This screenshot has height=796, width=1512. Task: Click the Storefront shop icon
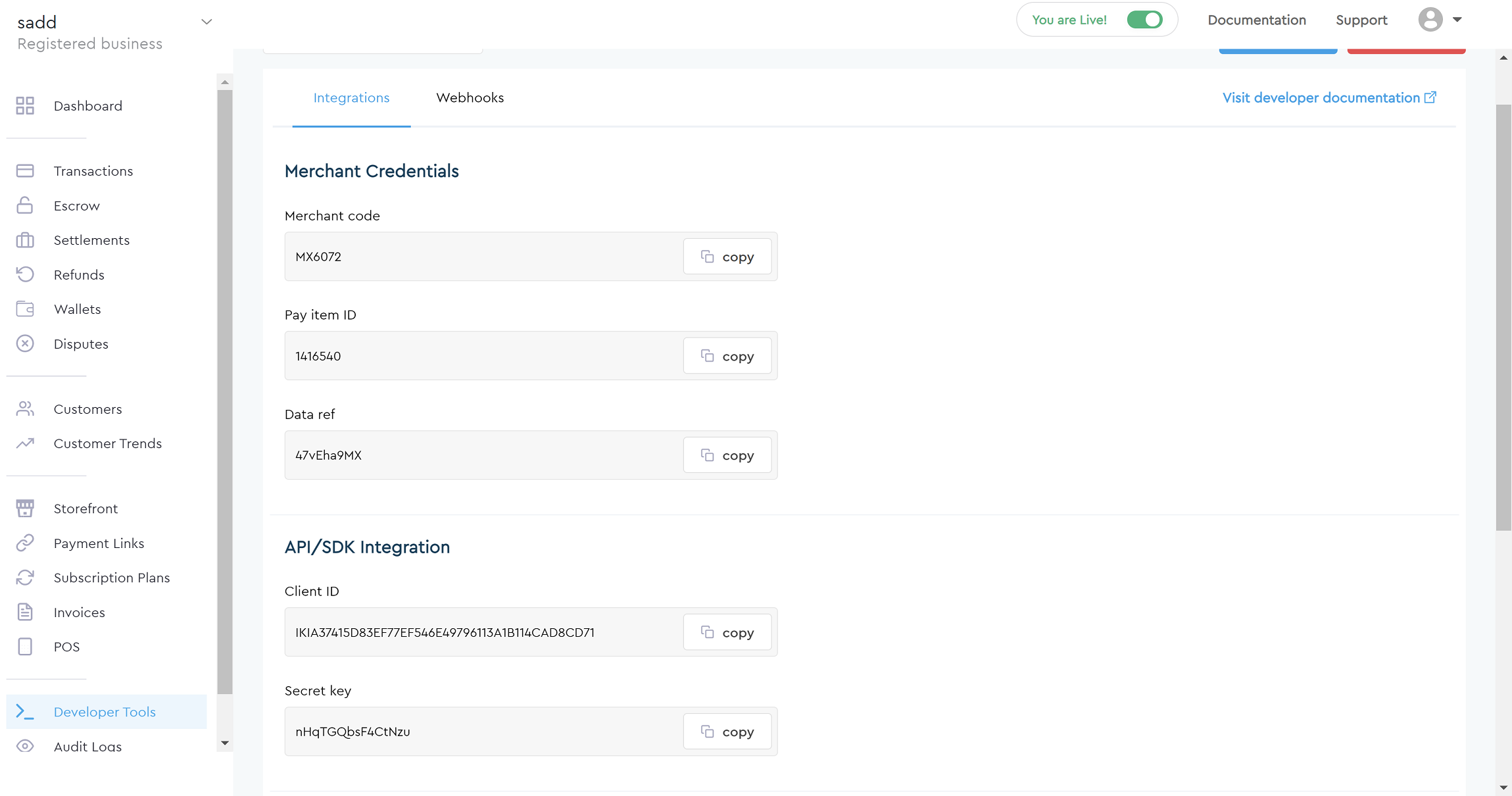tap(25, 508)
